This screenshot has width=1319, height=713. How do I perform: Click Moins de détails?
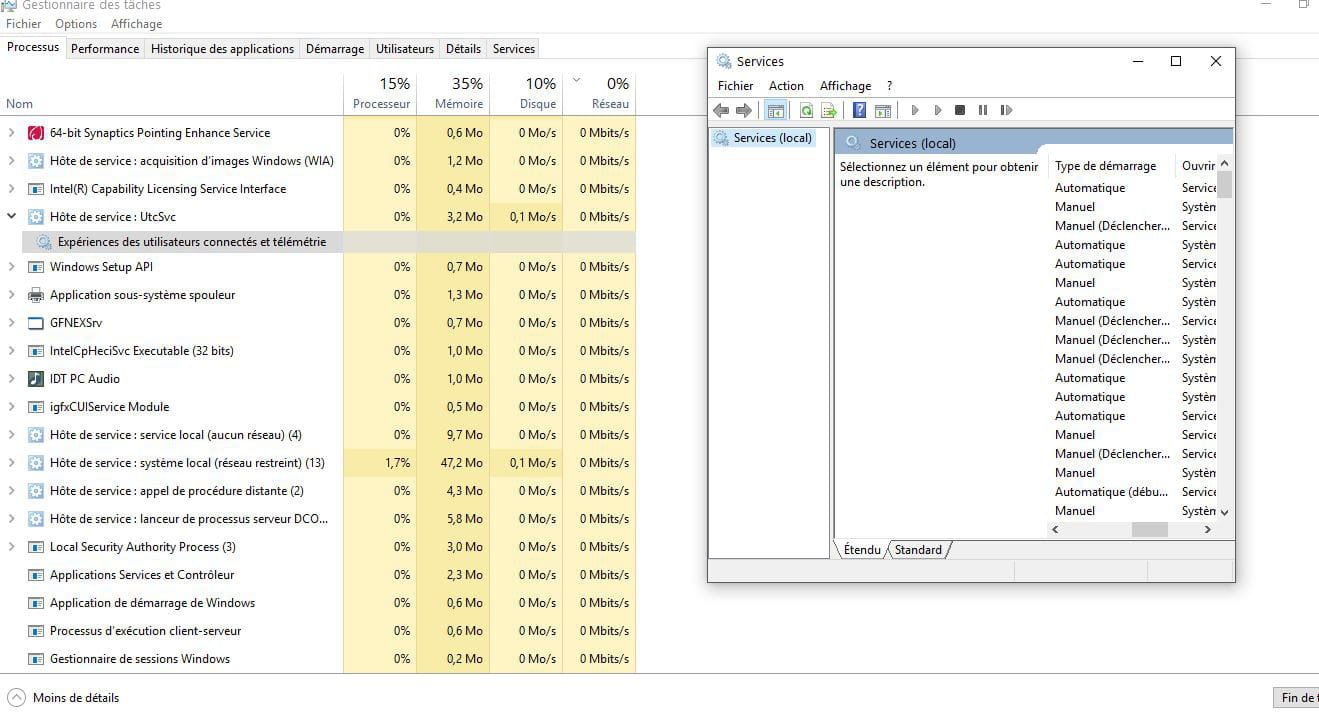tap(76, 698)
